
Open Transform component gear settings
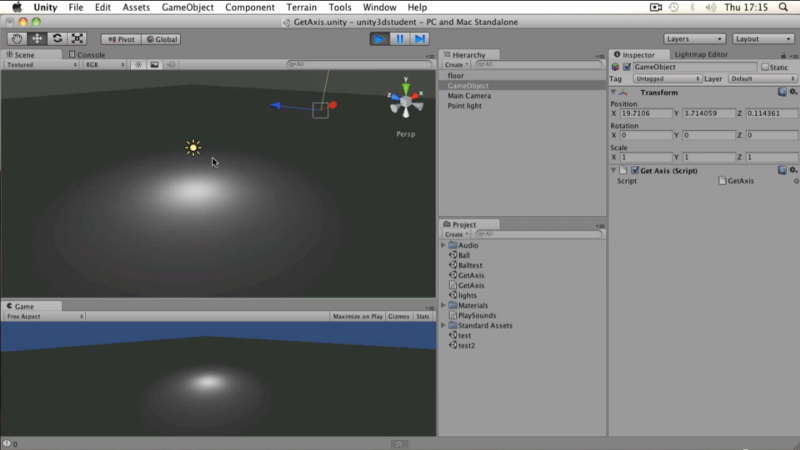pyautogui.click(x=793, y=92)
